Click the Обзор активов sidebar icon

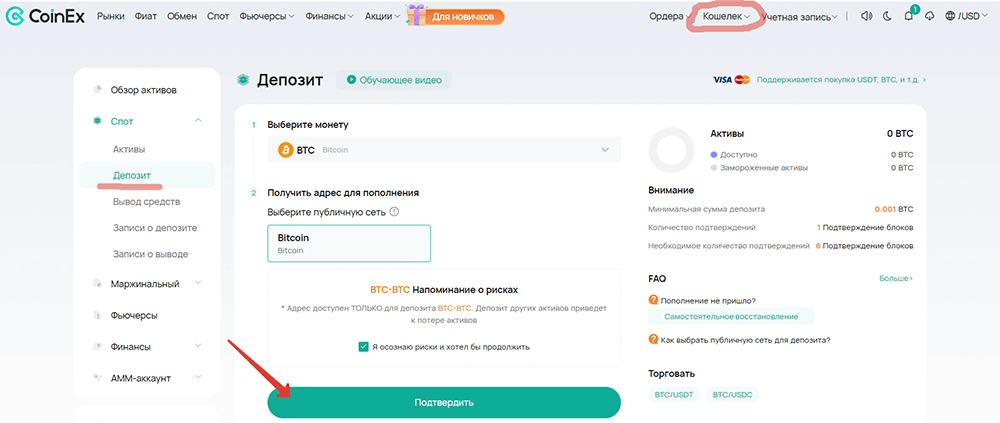97,90
